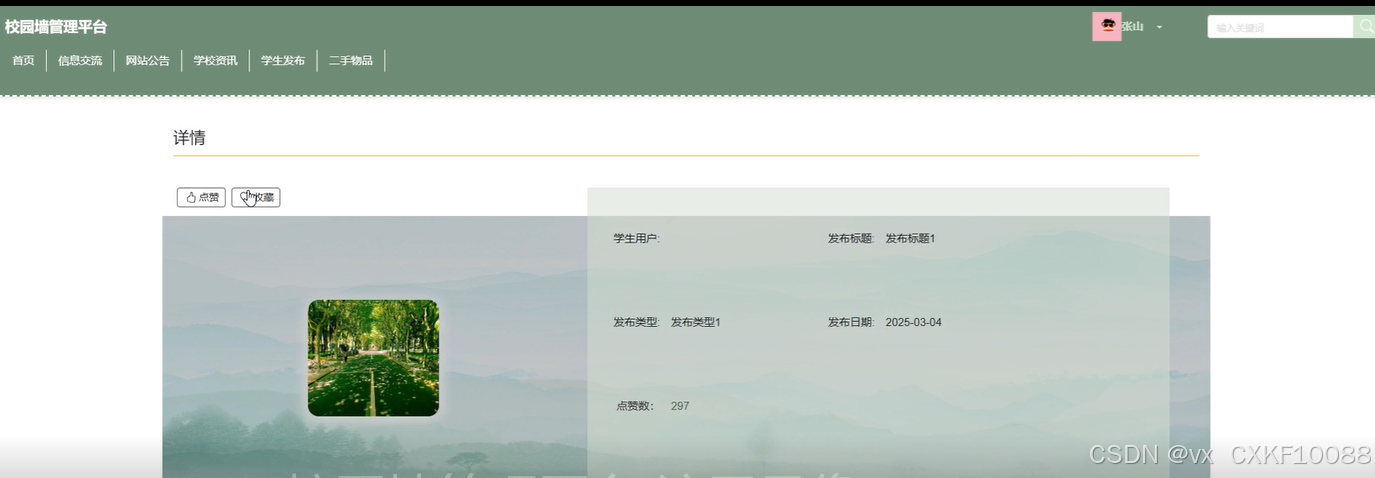Click the 校园墙管理平台 site title
The width and height of the screenshot is (1375, 478).
click(x=56, y=27)
